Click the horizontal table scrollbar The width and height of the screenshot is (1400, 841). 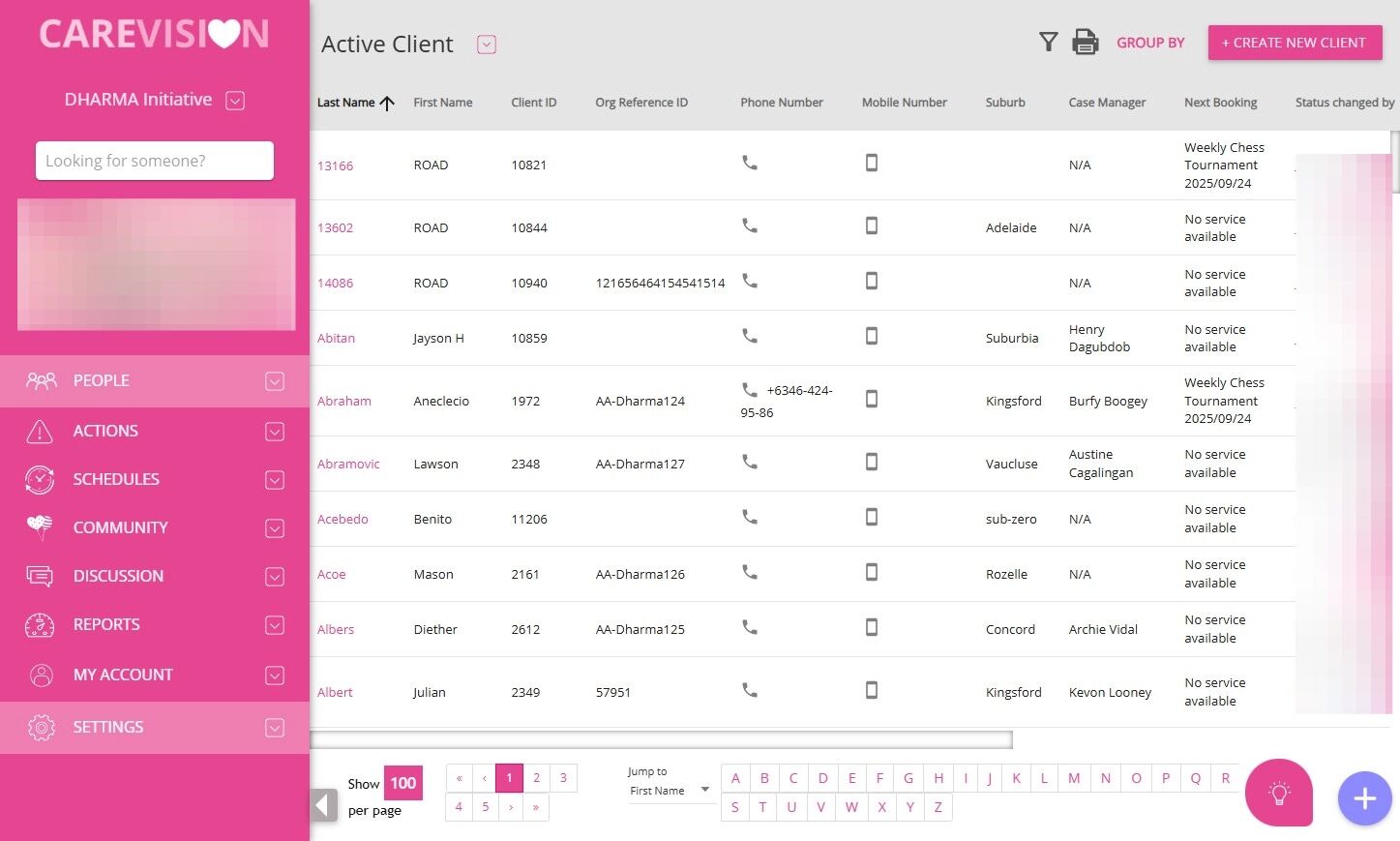tap(661, 739)
